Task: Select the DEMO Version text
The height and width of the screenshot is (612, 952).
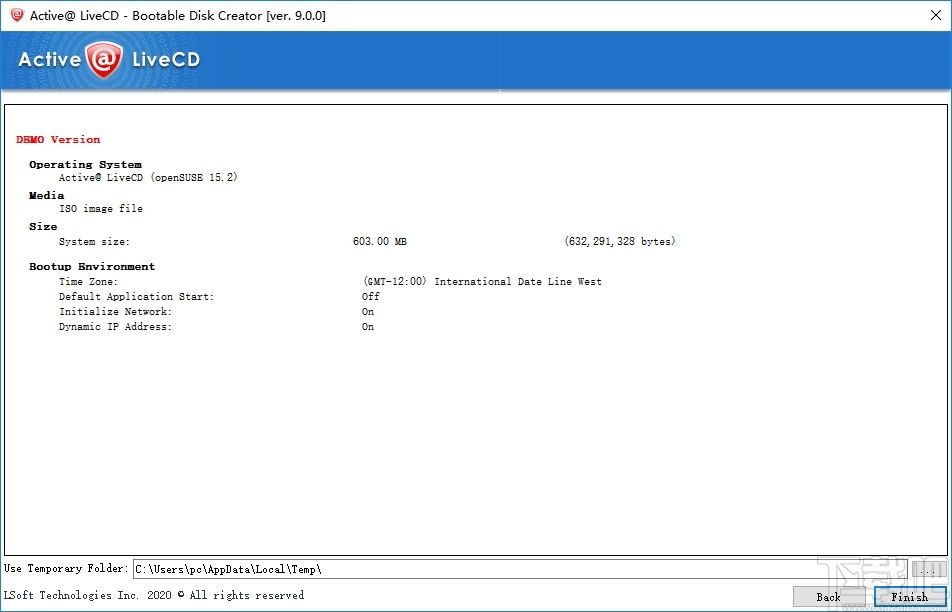Action: click(x=58, y=140)
